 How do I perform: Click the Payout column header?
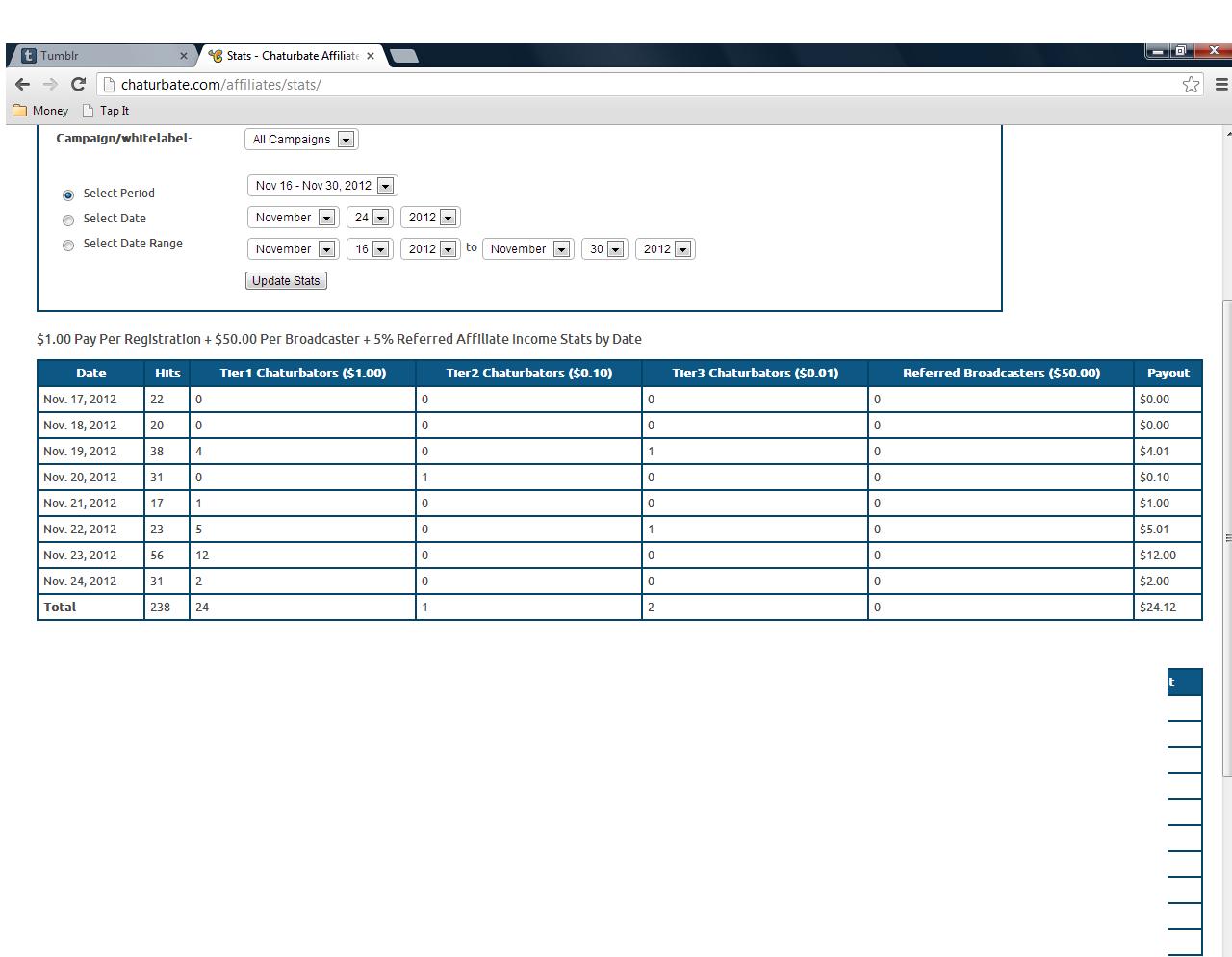pos(1168,374)
